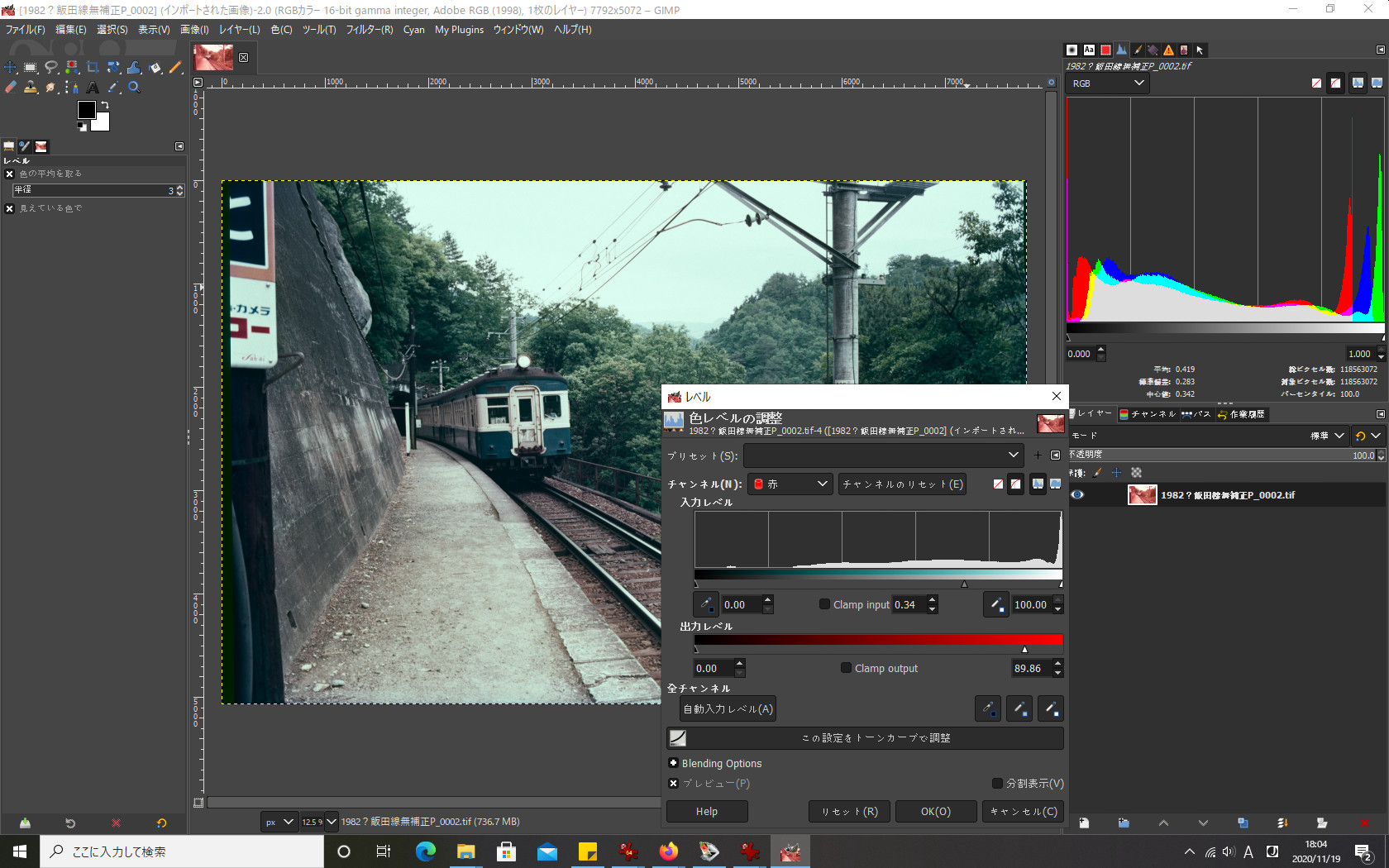This screenshot has width=1389, height=868.
Task: Select the Bucket Fill tool
Action: 155,67
